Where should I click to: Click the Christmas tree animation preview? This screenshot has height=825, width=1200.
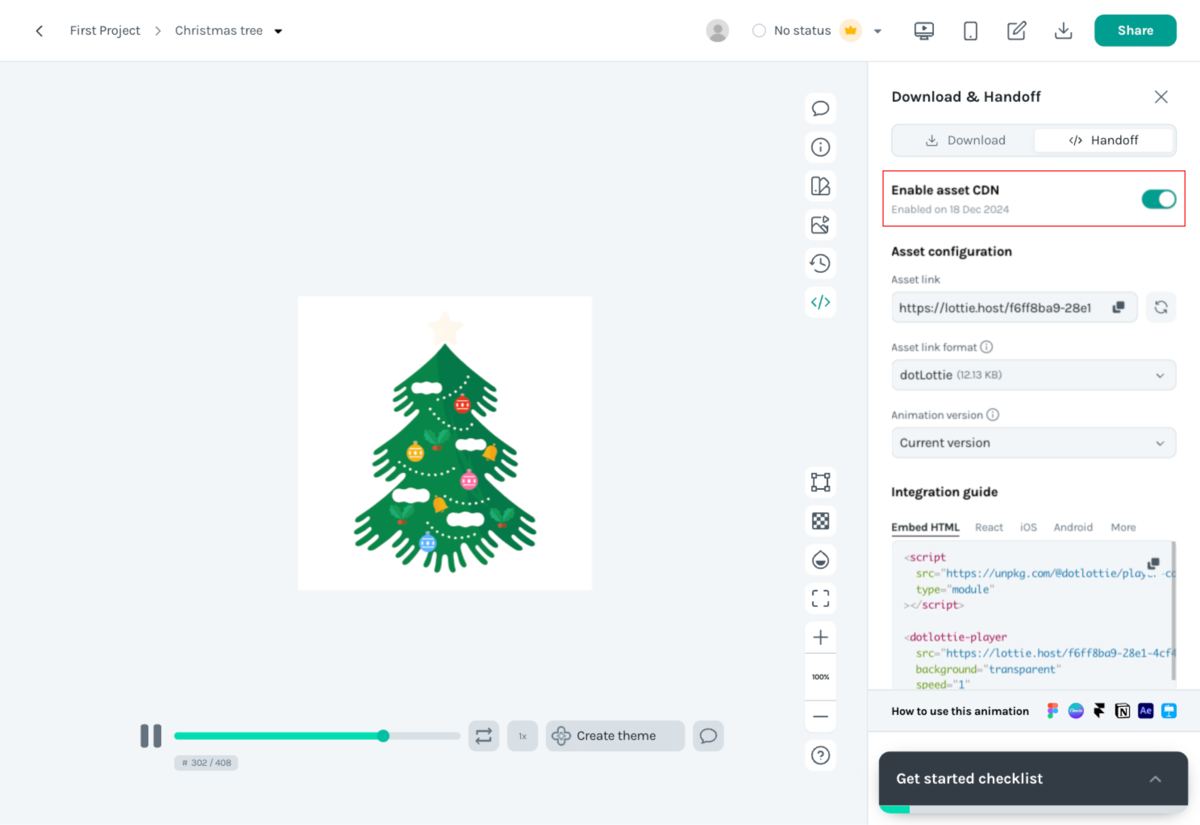click(x=445, y=443)
